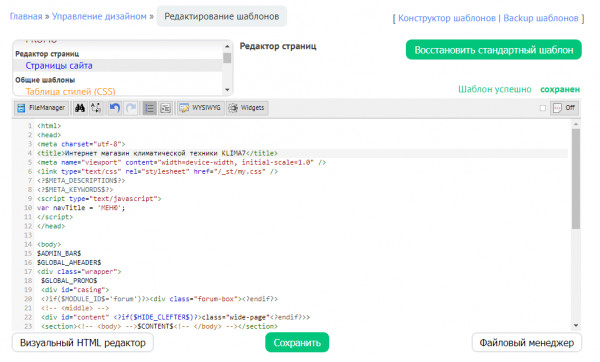Redo the last edit

(x=131, y=108)
